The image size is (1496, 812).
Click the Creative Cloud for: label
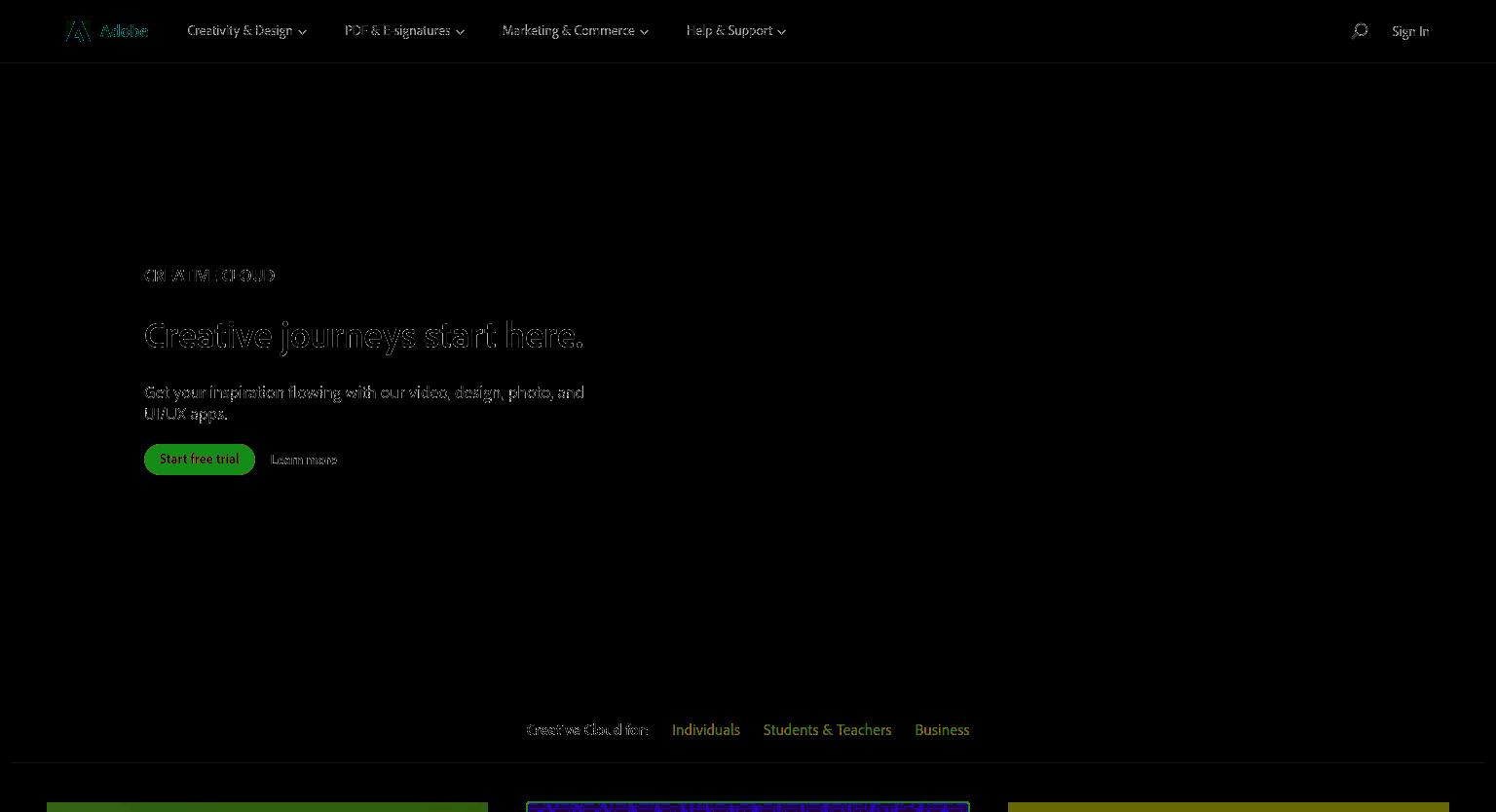(587, 730)
